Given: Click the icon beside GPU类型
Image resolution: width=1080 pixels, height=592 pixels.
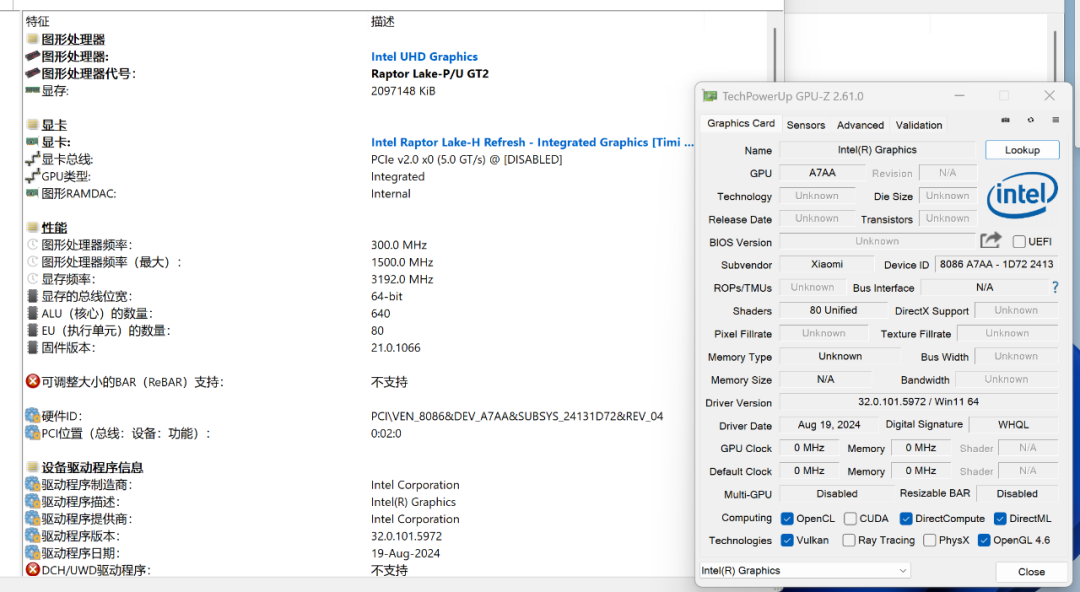Looking at the screenshot, I should pos(32,176).
